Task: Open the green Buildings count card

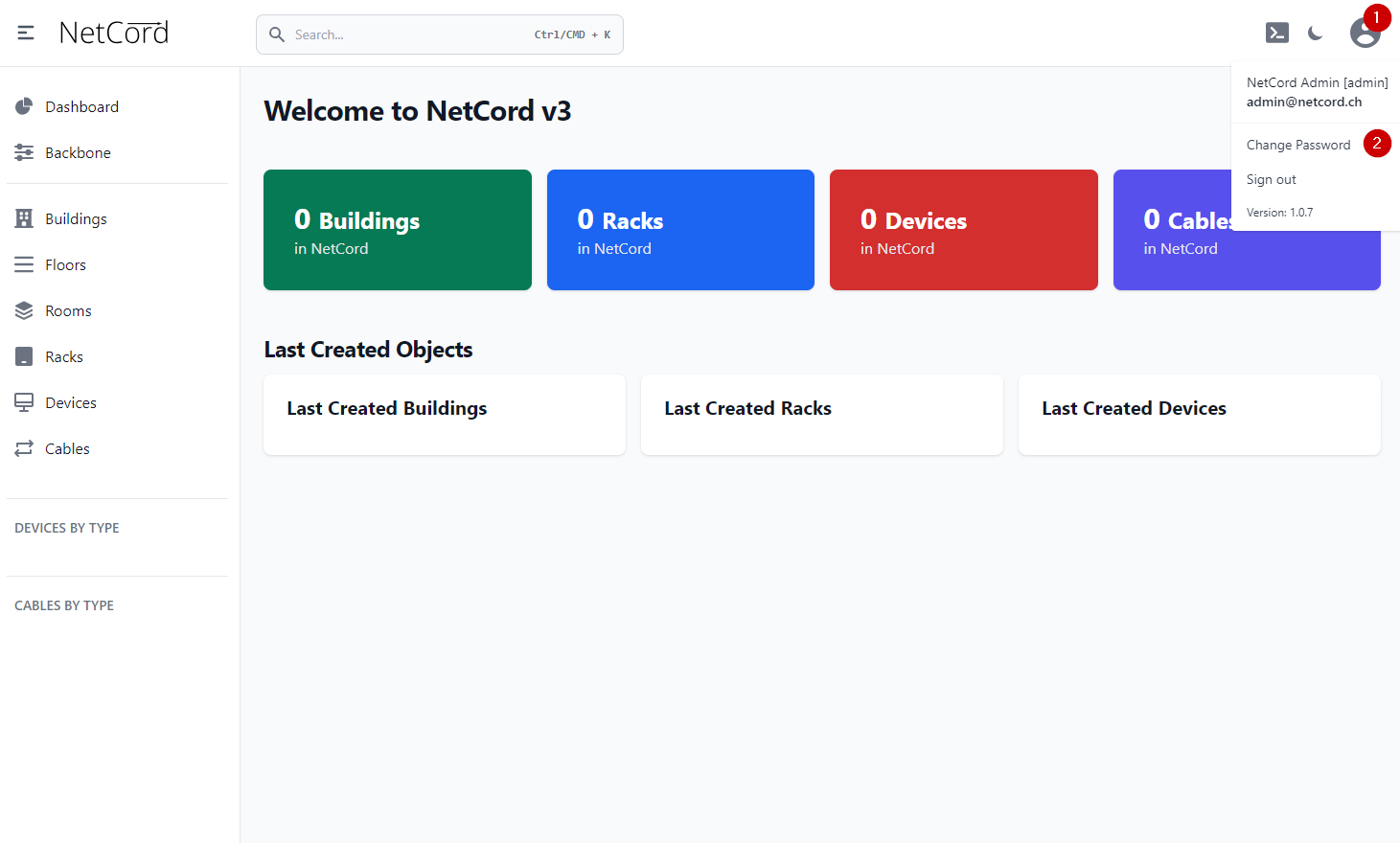Action: 397,230
